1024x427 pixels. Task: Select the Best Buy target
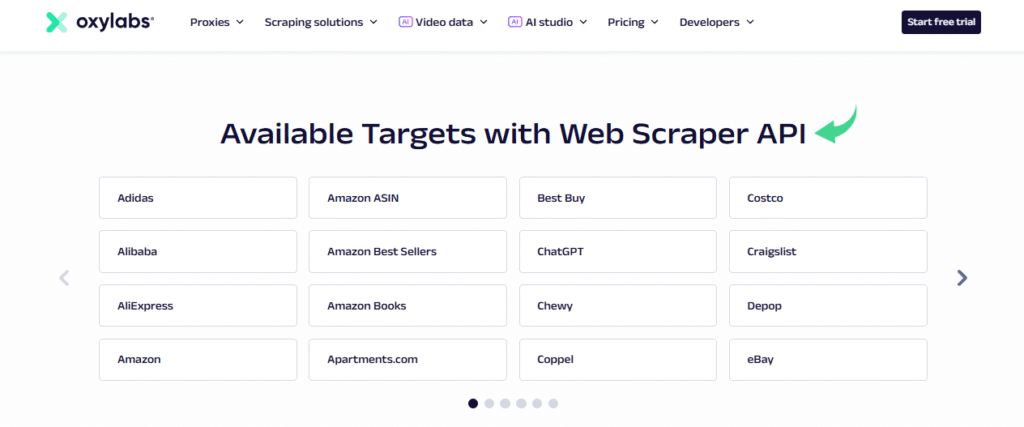[617, 198]
